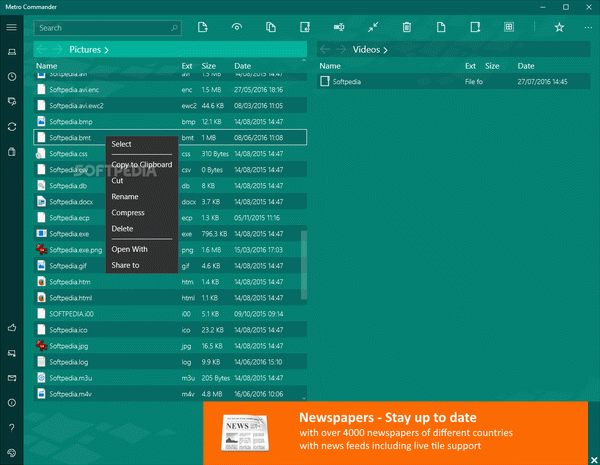
Task: Open the info circle icon in the sidebar
Action: point(12,403)
